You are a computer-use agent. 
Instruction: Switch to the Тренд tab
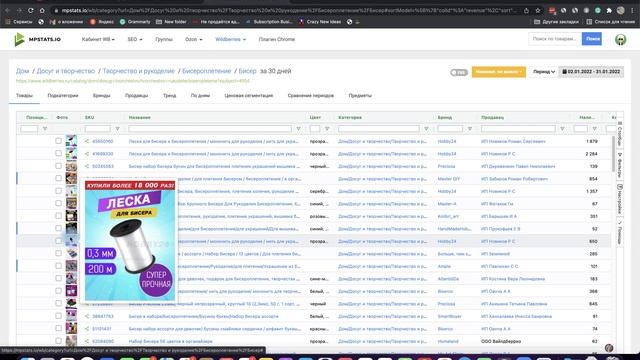[x=169, y=96]
